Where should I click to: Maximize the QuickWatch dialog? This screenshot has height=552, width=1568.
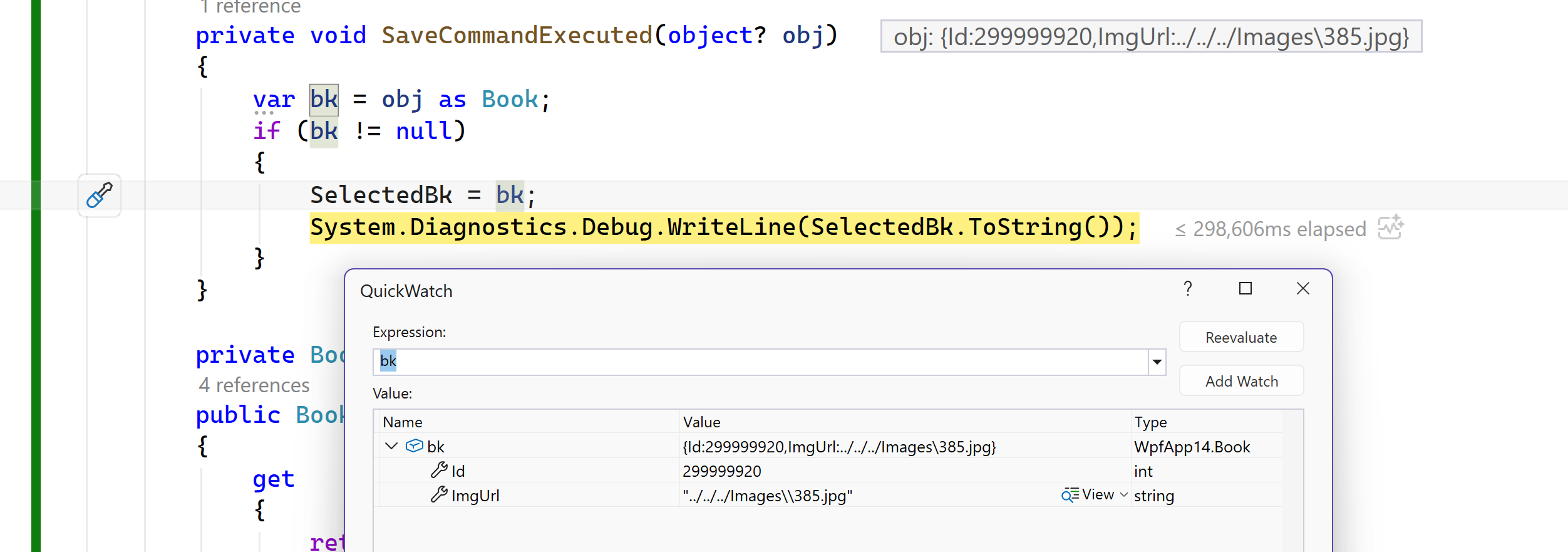1246,288
